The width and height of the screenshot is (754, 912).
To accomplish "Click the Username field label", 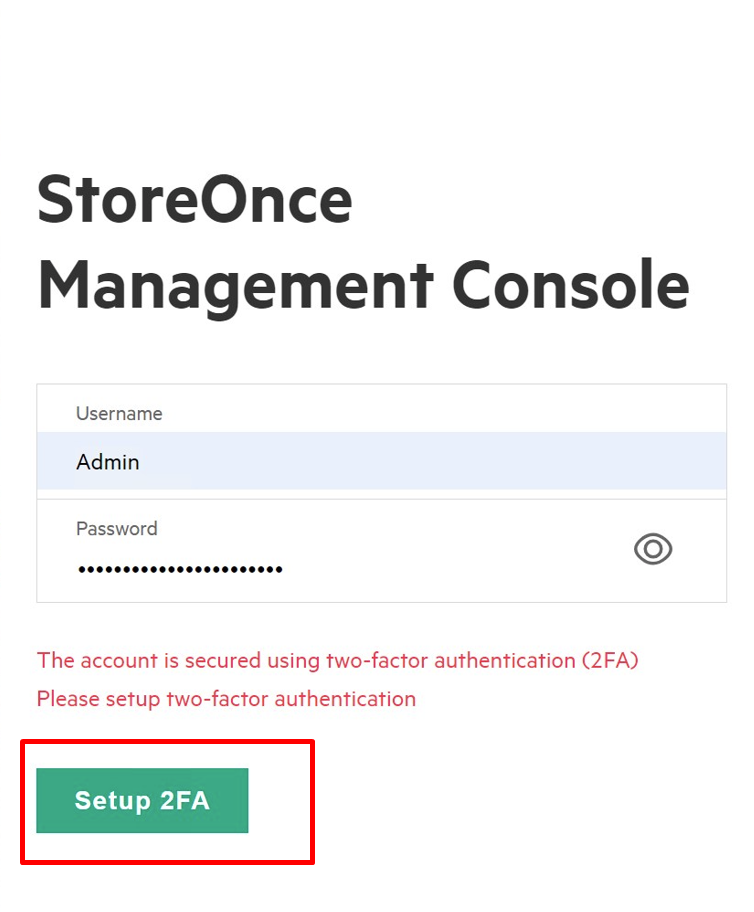I will pos(119,413).
